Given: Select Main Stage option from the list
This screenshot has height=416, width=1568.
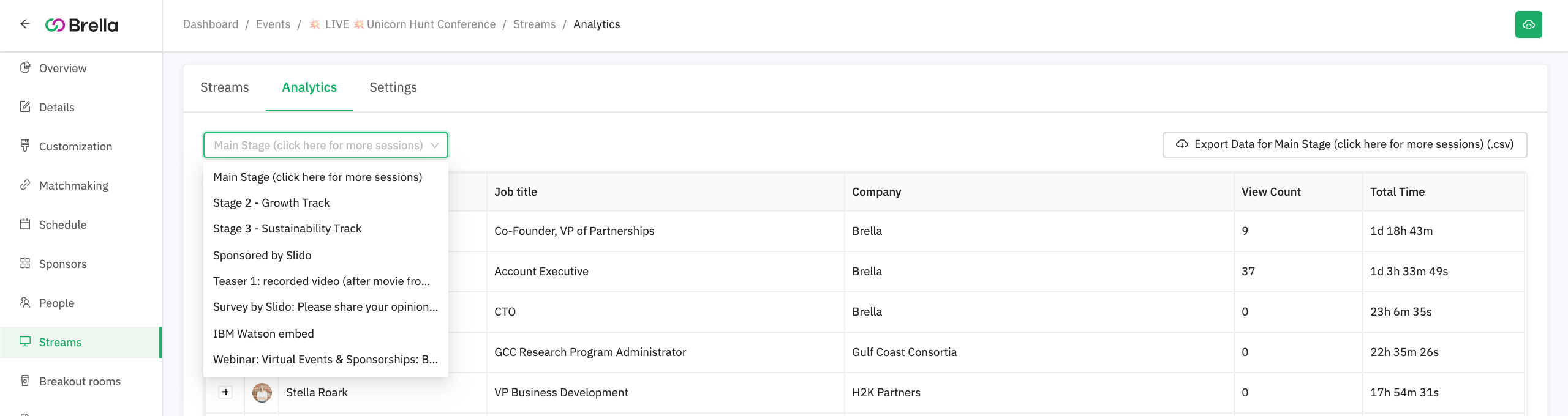Looking at the screenshot, I should point(326,177).
